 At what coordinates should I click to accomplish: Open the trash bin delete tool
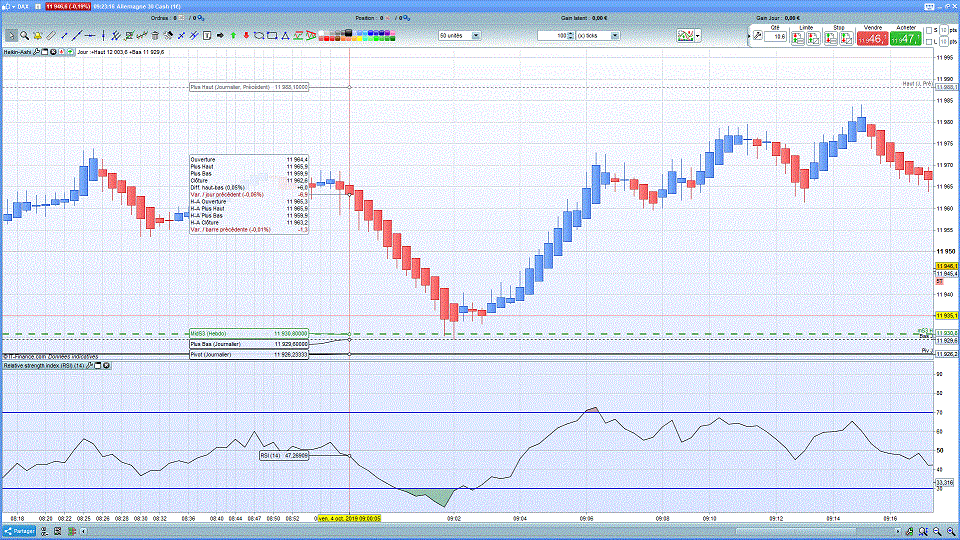pyautogui.click(x=155, y=36)
